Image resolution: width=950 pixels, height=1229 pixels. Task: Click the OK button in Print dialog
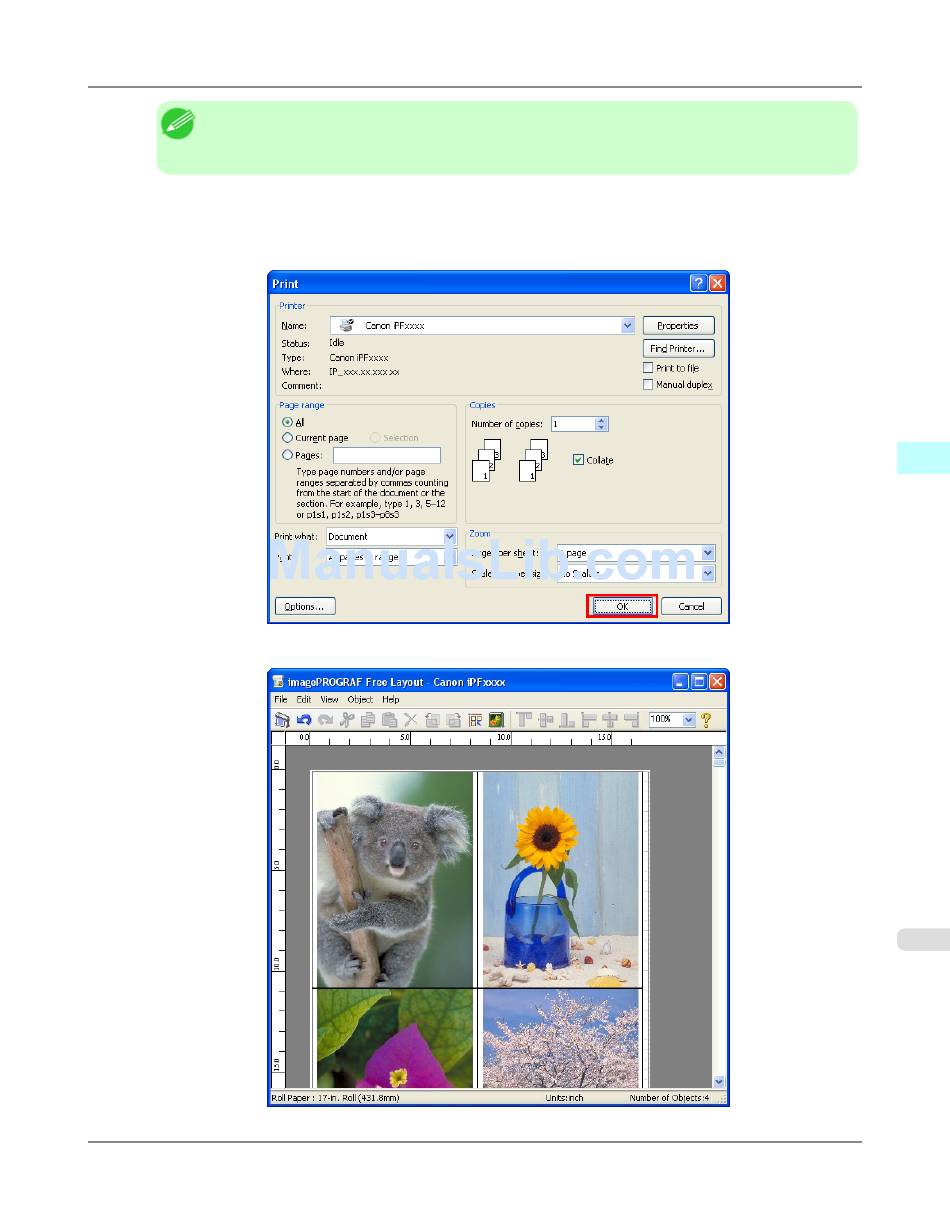point(621,606)
